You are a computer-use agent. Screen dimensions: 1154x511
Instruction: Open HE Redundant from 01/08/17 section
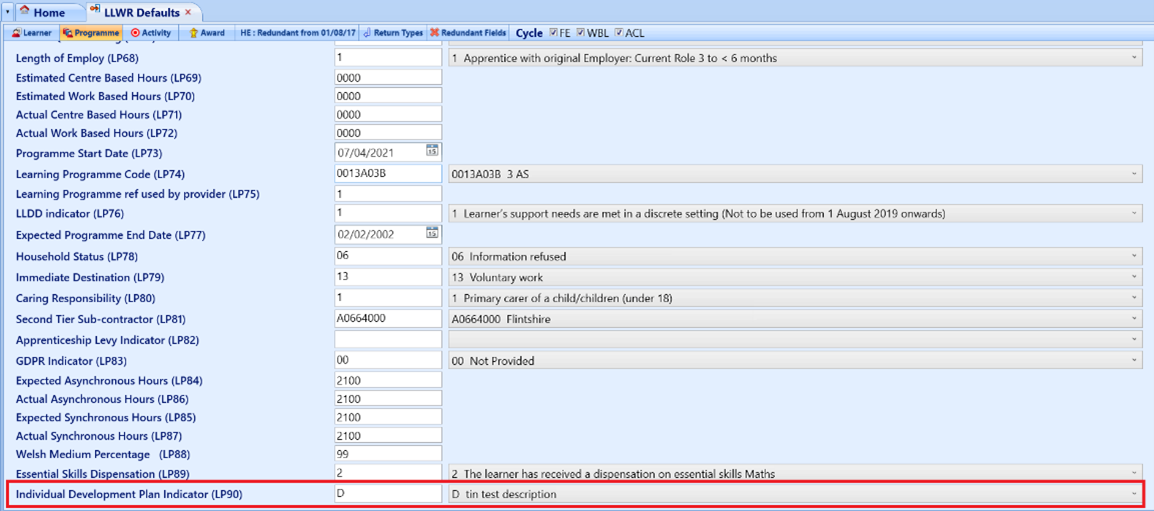297,33
